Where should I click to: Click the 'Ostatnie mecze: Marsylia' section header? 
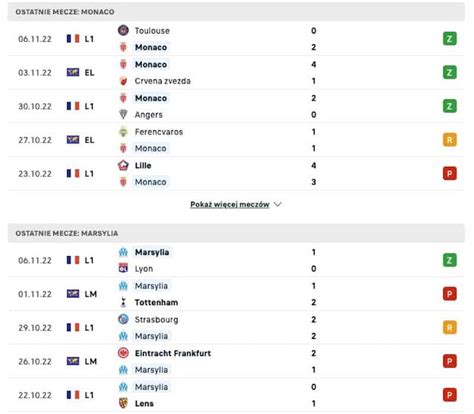coord(236,233)
